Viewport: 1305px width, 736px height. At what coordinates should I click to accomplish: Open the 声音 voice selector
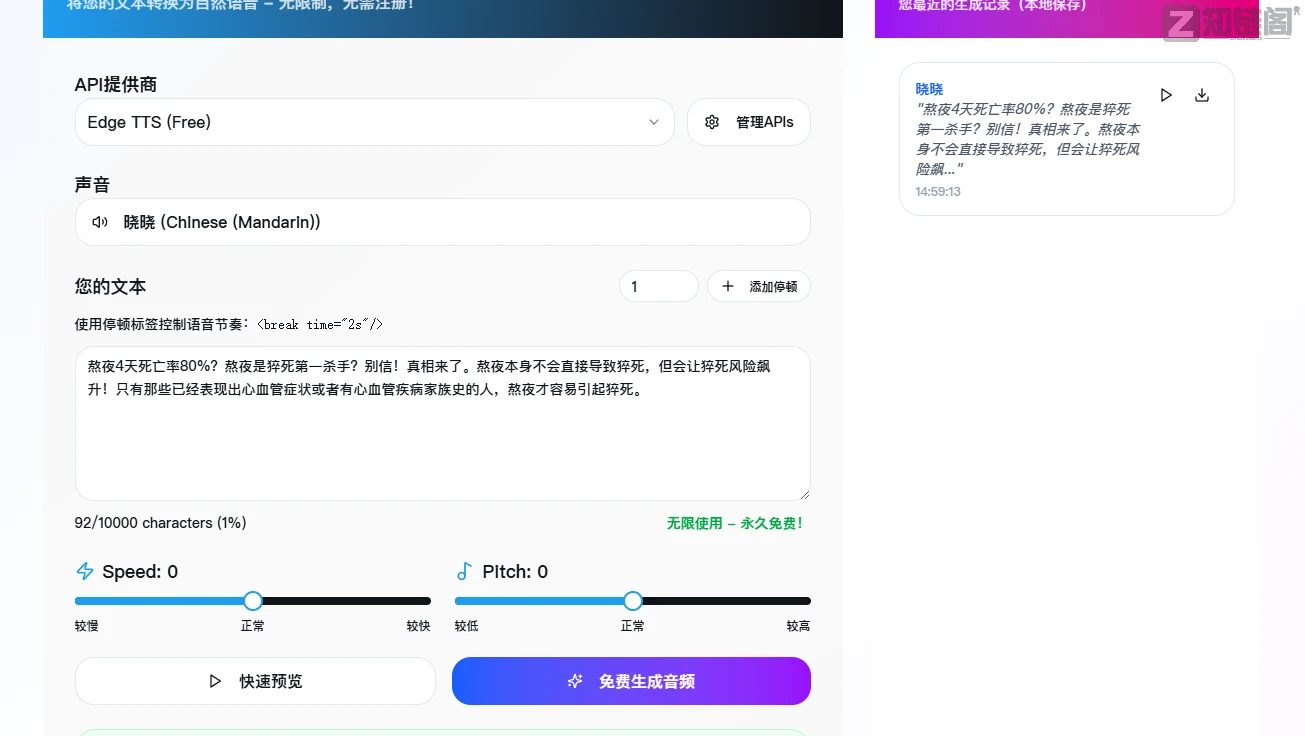[443, 222]
